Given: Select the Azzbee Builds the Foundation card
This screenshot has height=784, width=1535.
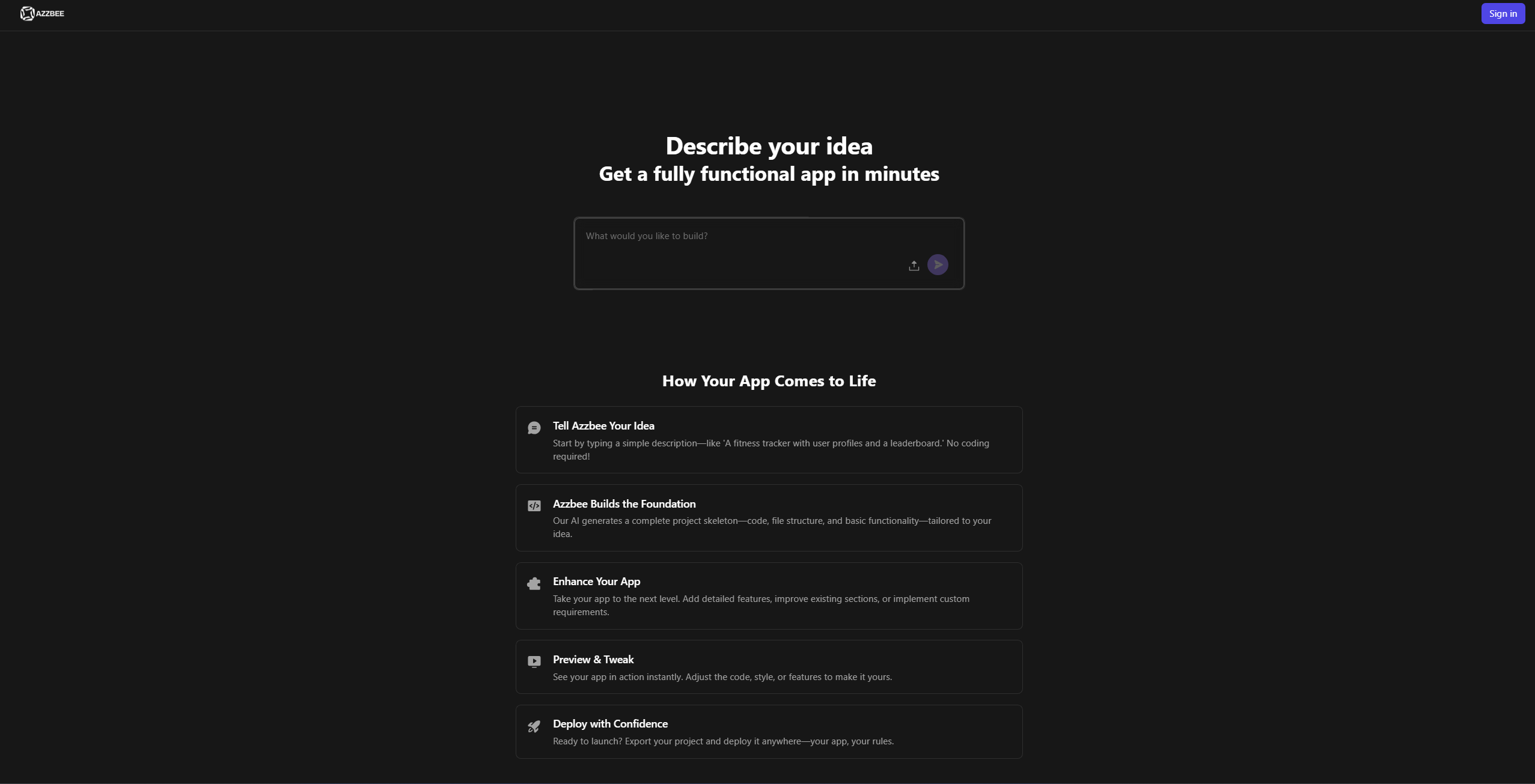Looking at the screenshot, I should click(769, 518).
